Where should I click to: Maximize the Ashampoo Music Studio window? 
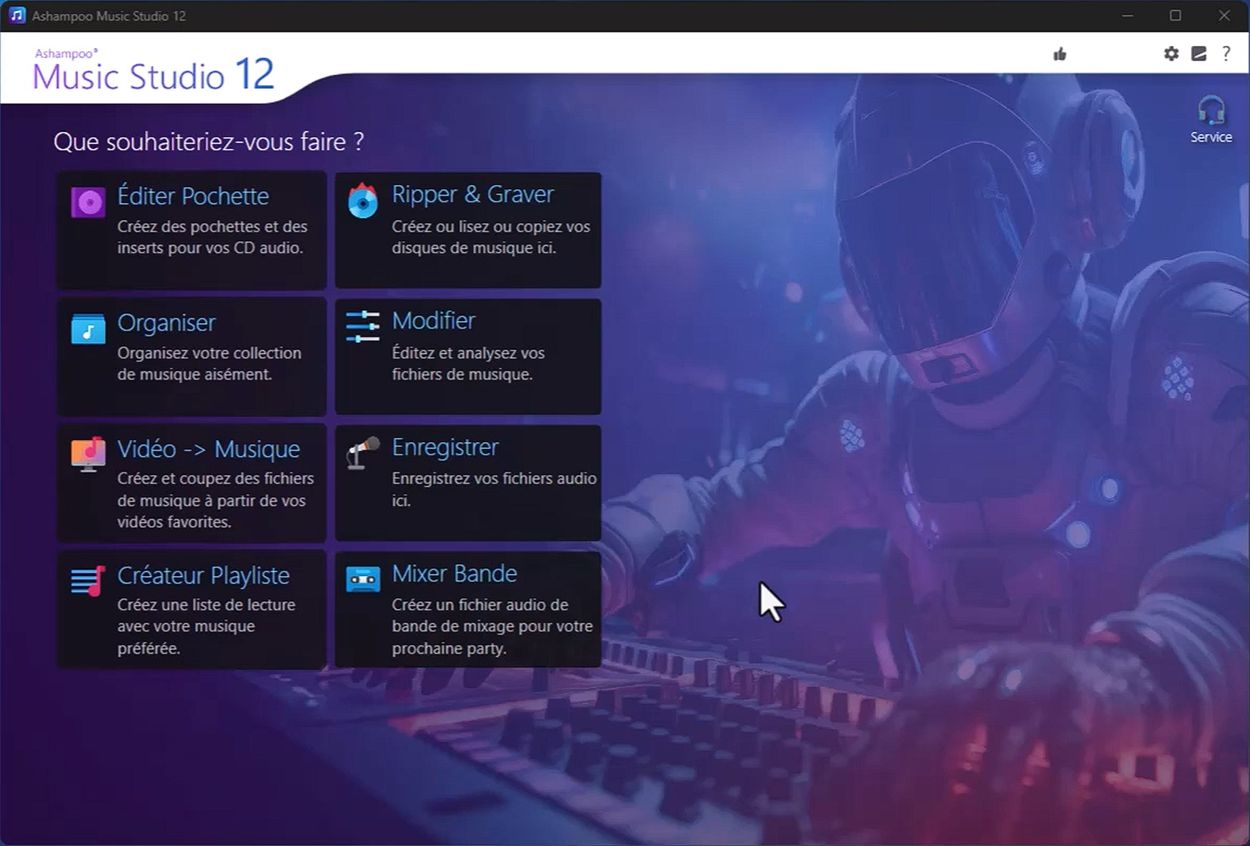[1175, 16]
